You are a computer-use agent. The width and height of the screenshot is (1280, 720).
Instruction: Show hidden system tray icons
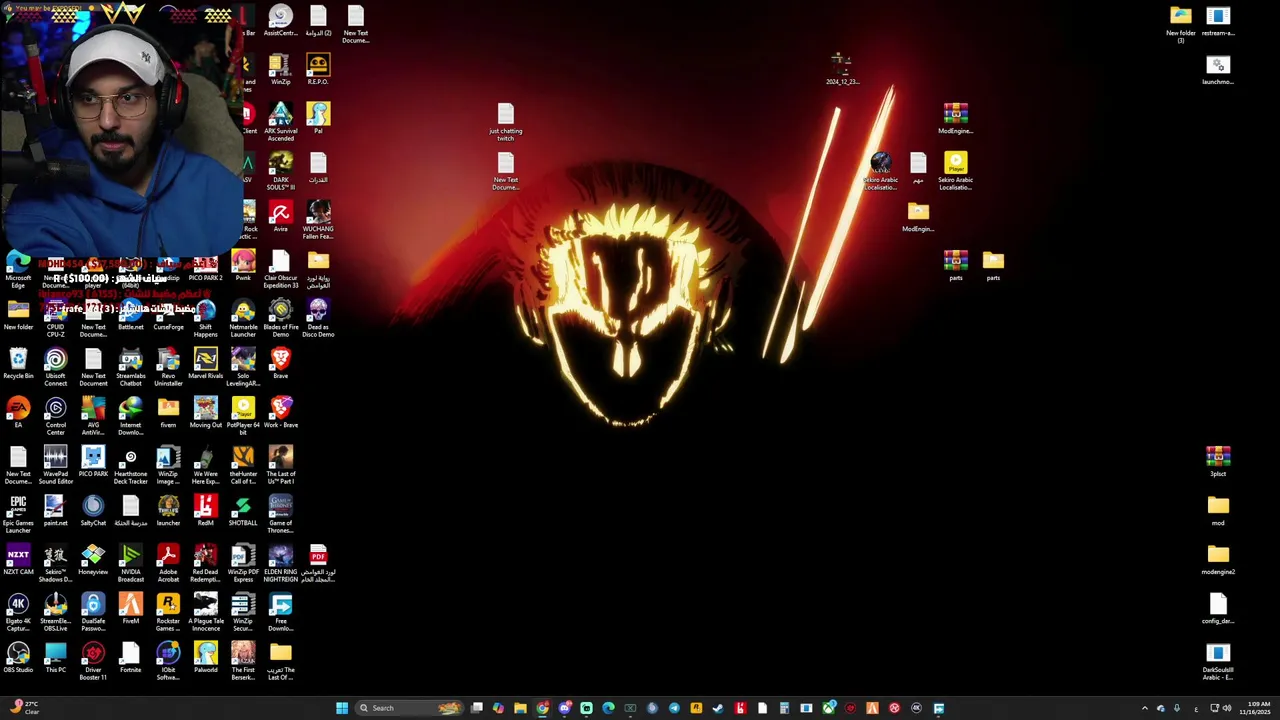1145,708
